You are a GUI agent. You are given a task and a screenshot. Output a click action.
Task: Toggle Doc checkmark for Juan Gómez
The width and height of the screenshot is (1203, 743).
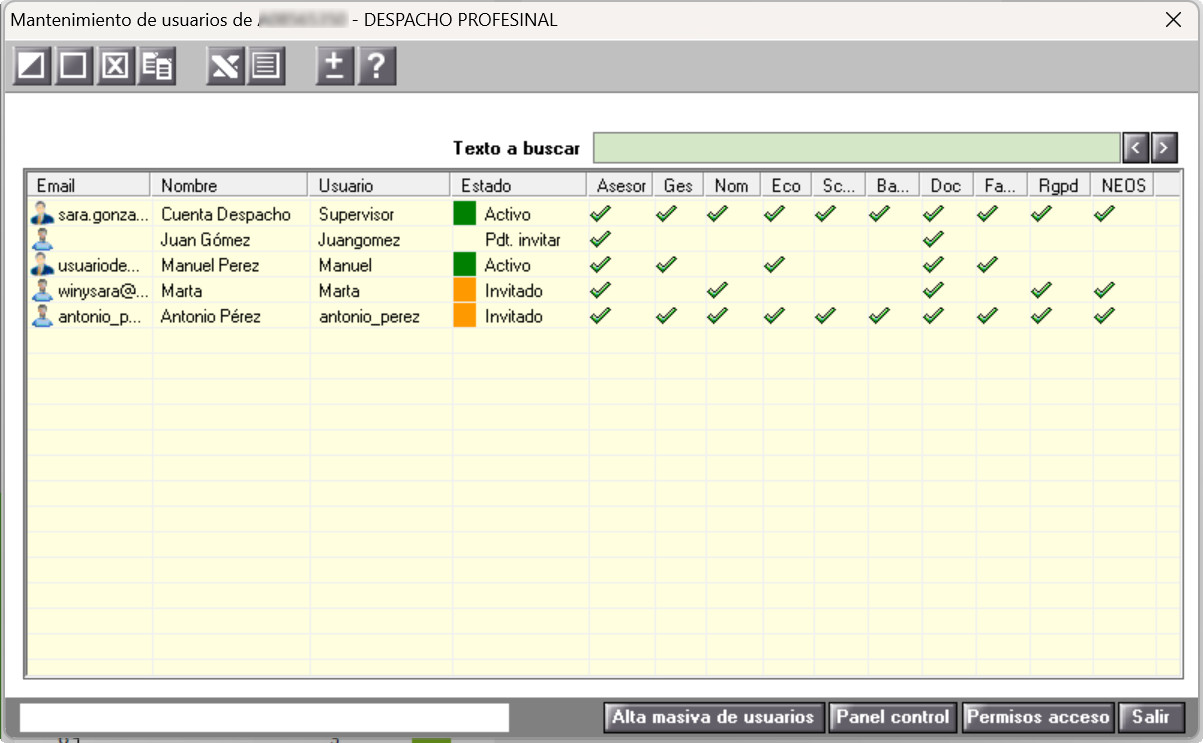pos(934,239)
